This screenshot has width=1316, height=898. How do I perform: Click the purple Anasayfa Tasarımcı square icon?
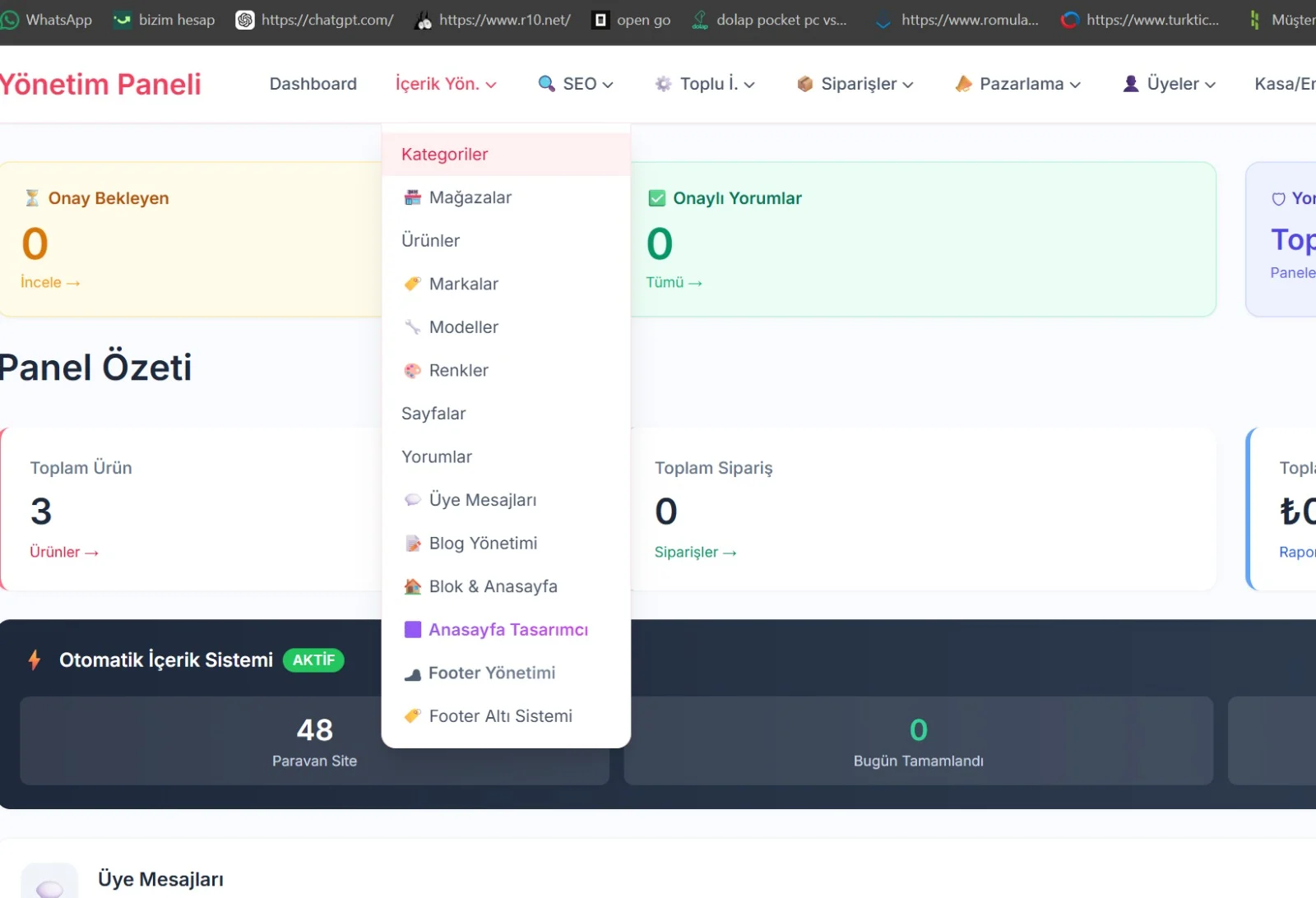pyautogui.click(x=413, y=630)
